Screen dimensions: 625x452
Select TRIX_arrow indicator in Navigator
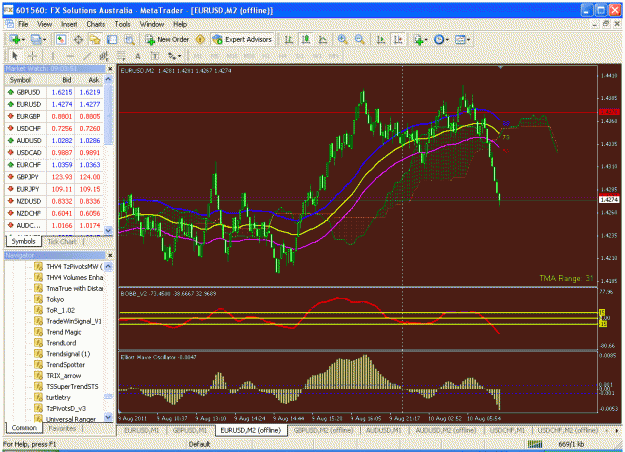coord(63,376)
